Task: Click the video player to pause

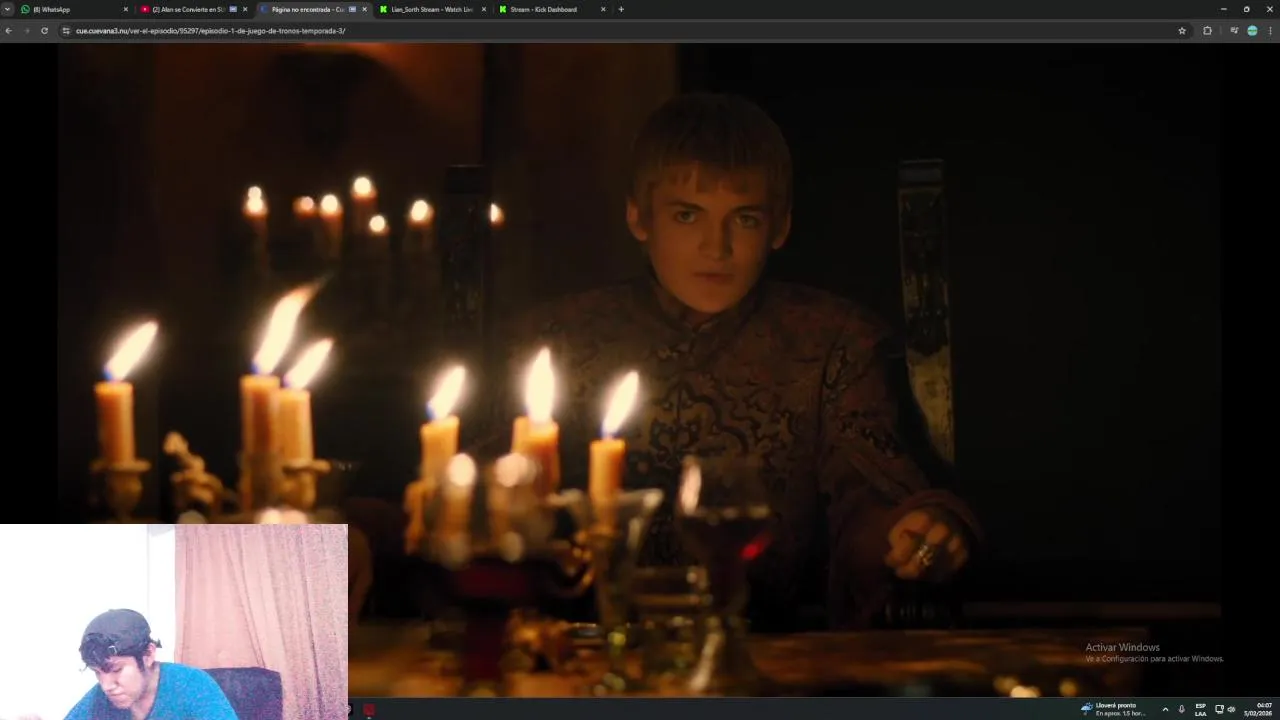Action: pos(640,370)
